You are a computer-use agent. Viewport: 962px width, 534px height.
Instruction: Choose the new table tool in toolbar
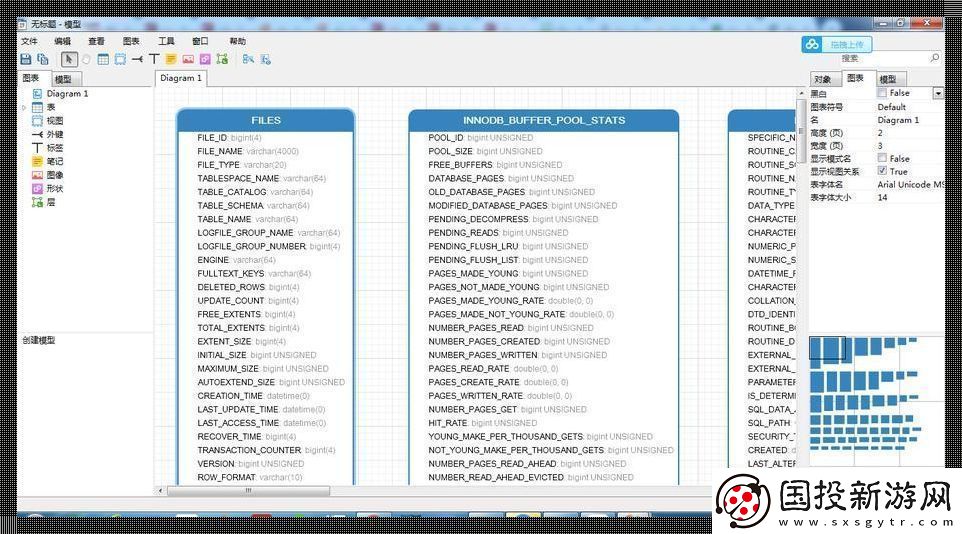point(103,59)
